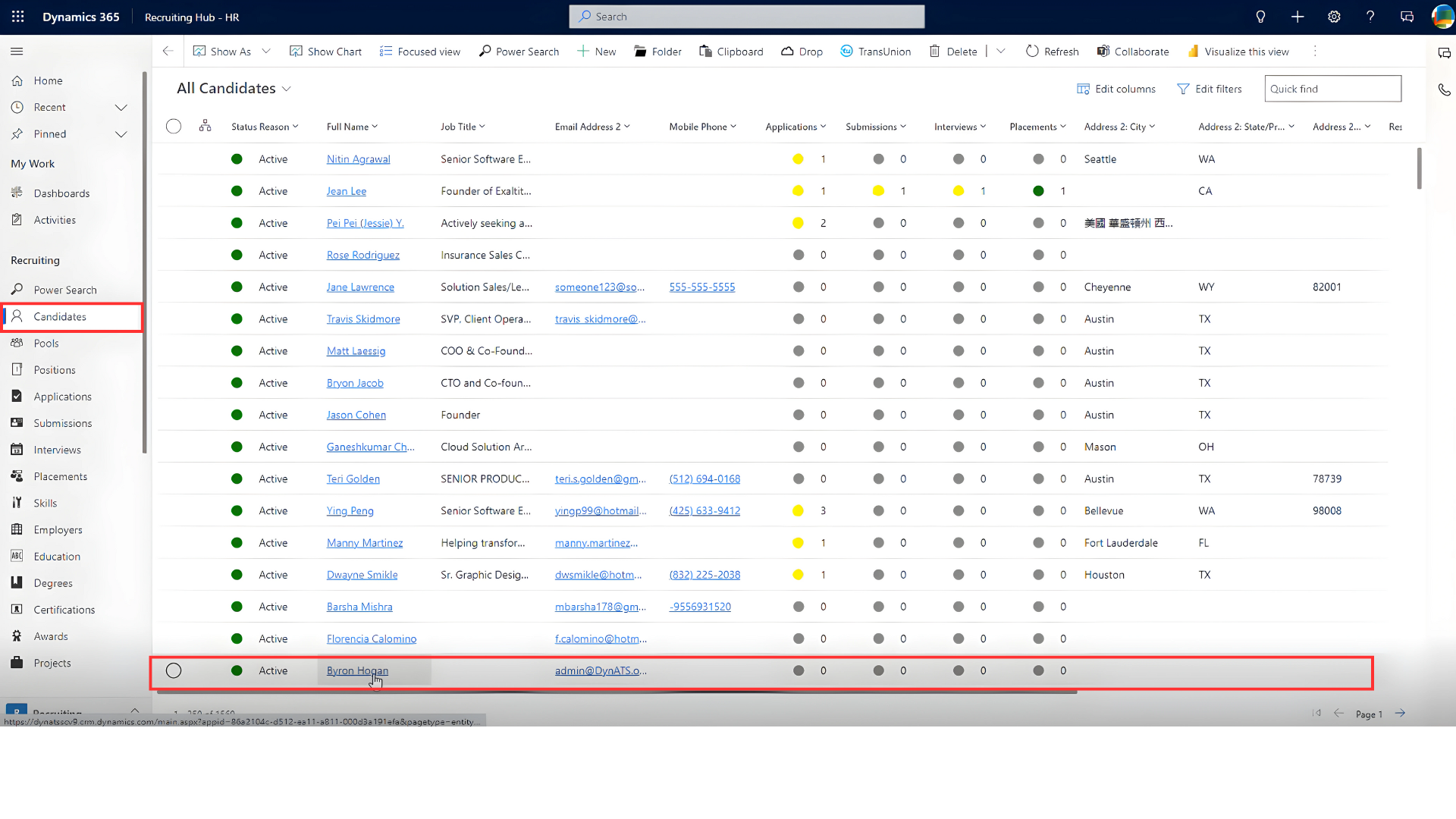Expand the Delete split-button chevron

click(x=1001, y=52)
